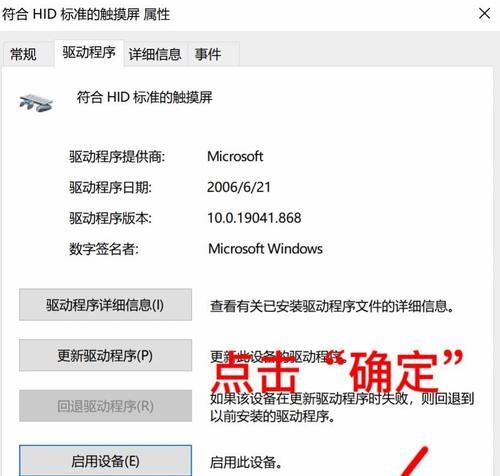The height and width of the screenshot is (476, 500).
Task: Click the greyed-out 回退驱动程序(R) button
Action: [105, 406]
